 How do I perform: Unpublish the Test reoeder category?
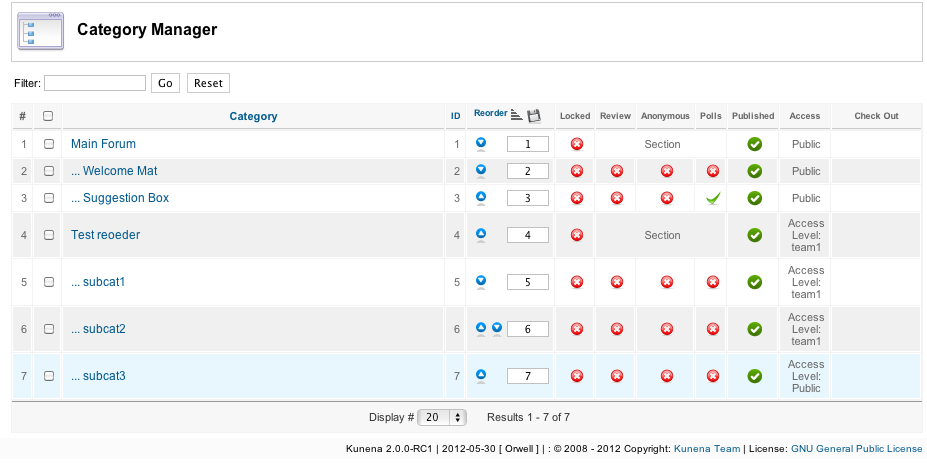(755, 235)
